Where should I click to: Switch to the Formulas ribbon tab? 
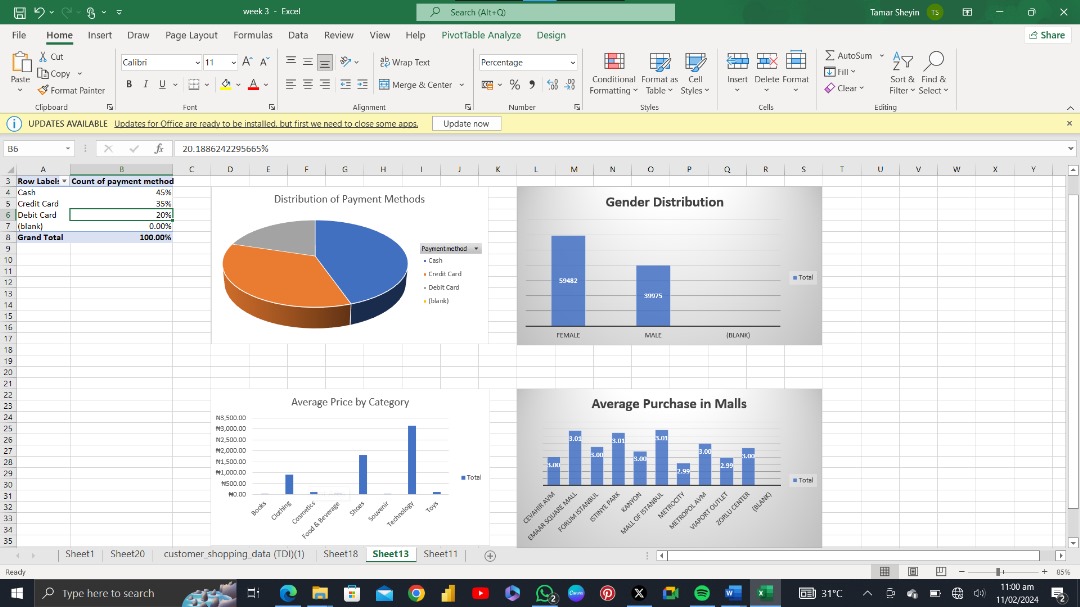click(x=253, y=35)
